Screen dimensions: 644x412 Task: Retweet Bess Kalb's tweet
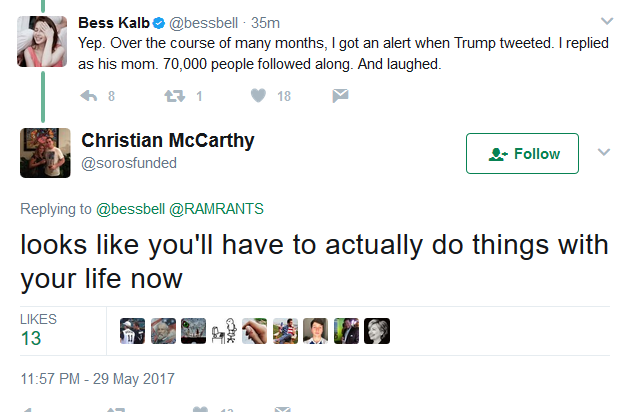pos(175,96)
